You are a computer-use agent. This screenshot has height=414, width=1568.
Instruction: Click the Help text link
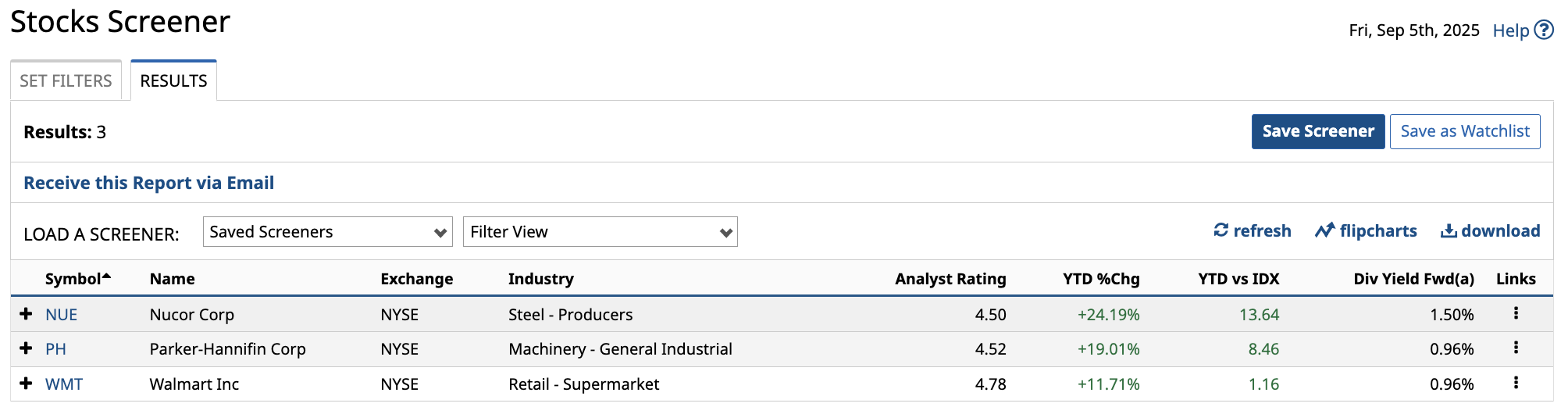[1511, 30]
